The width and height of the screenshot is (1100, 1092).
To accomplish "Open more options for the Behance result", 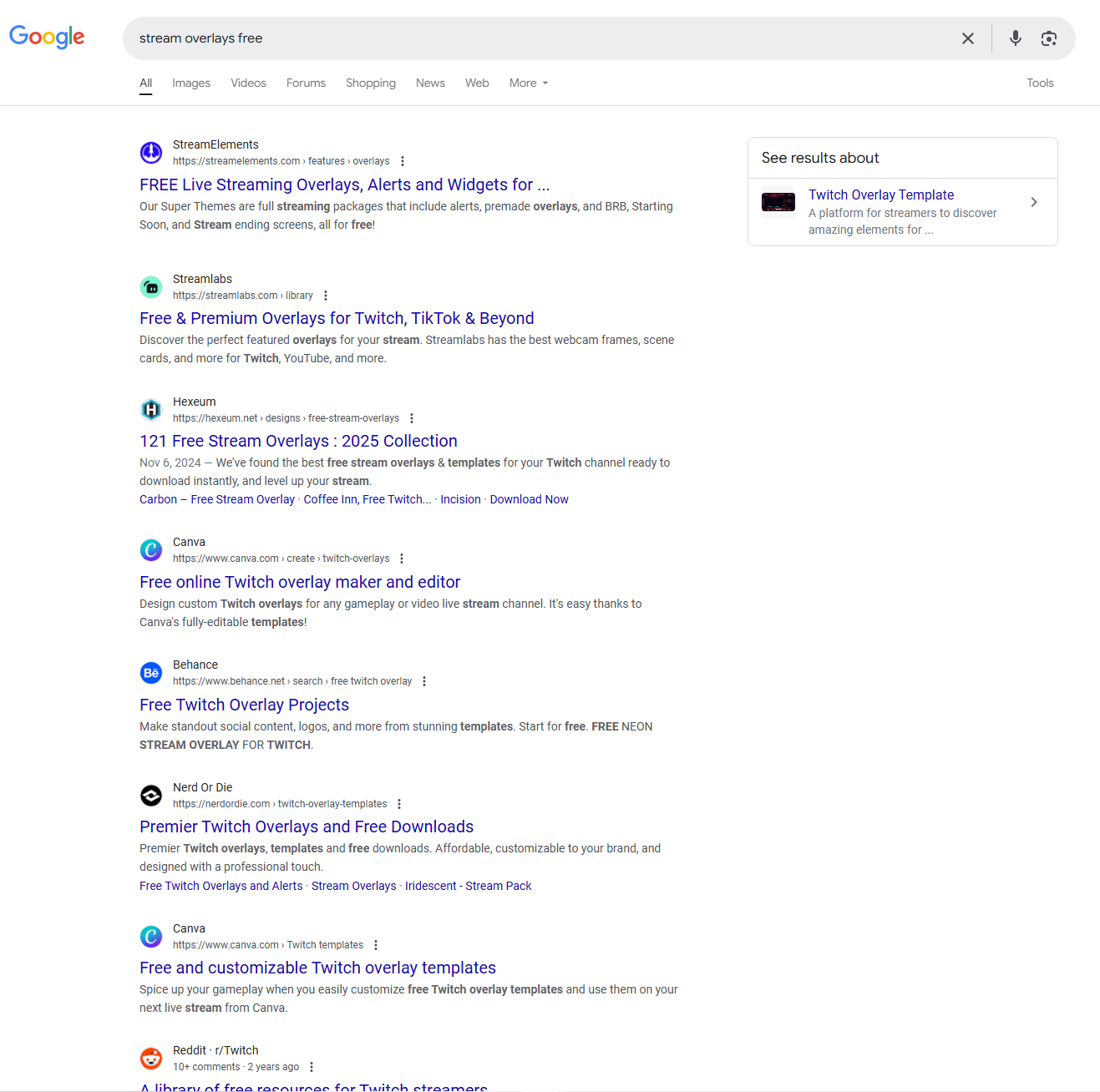I will click(424, 681).
